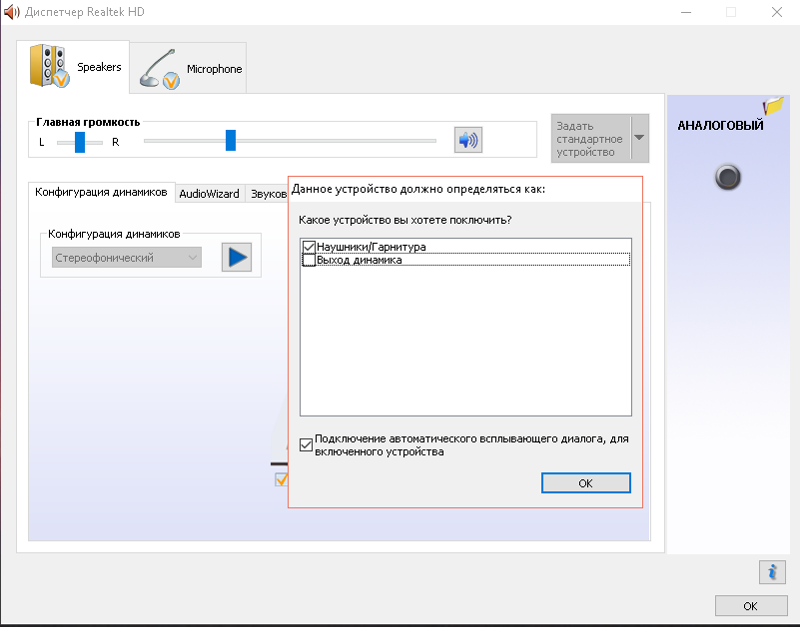Open the information 'i' icon
Viewport: 800px width, 627px height.
pos(772,572)
